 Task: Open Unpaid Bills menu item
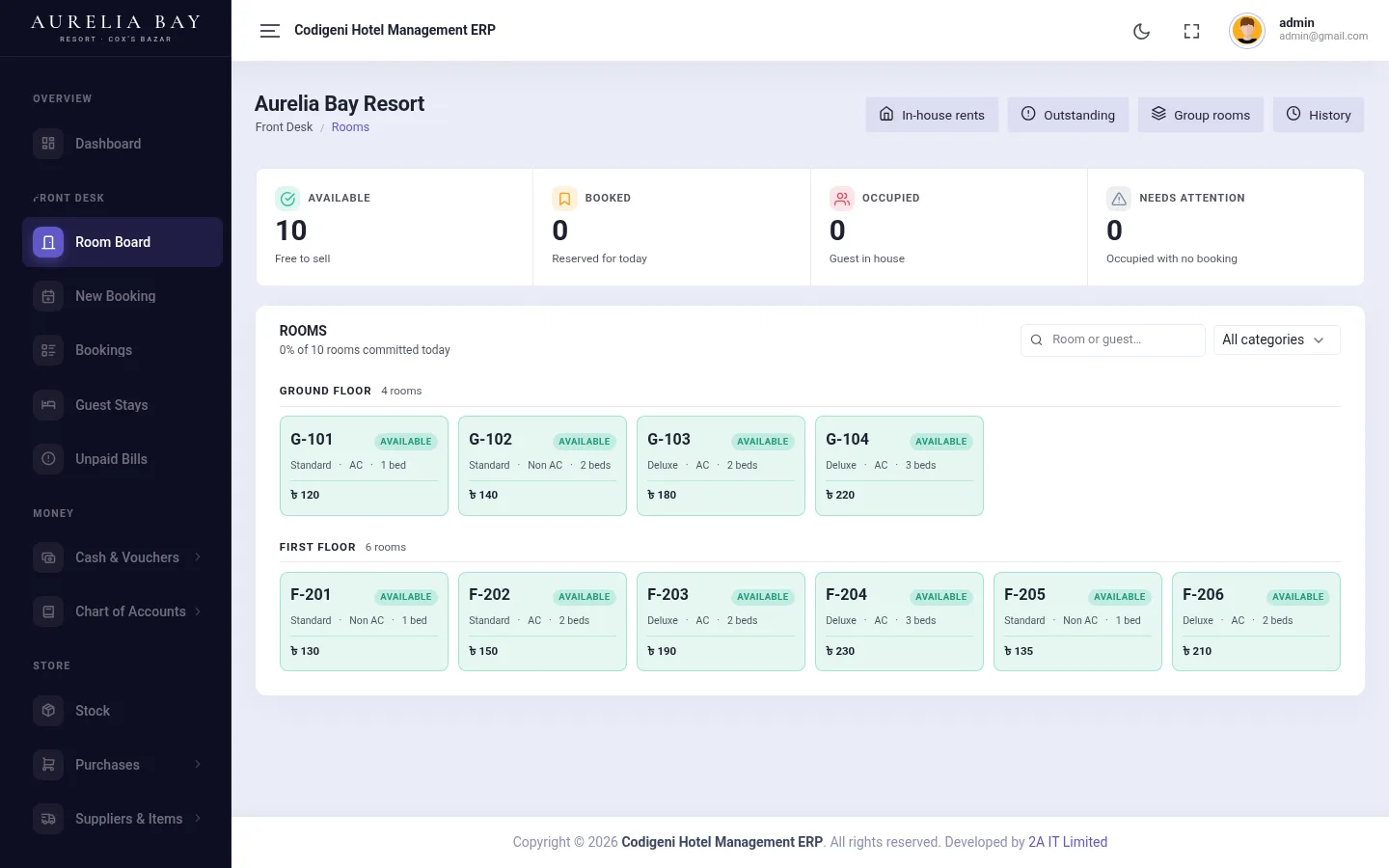point(123,459)
